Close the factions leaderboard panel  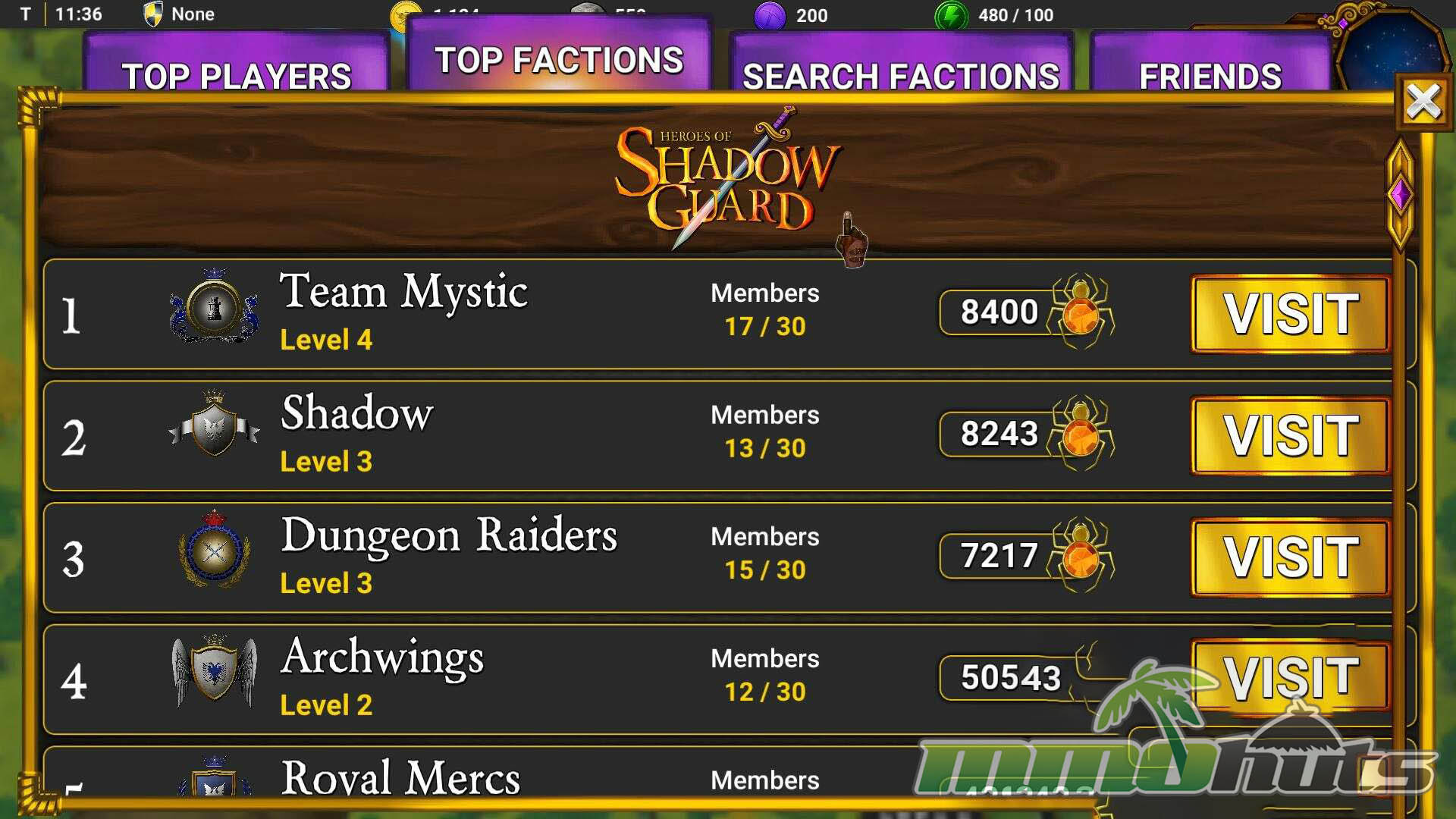coord(1423,102)
